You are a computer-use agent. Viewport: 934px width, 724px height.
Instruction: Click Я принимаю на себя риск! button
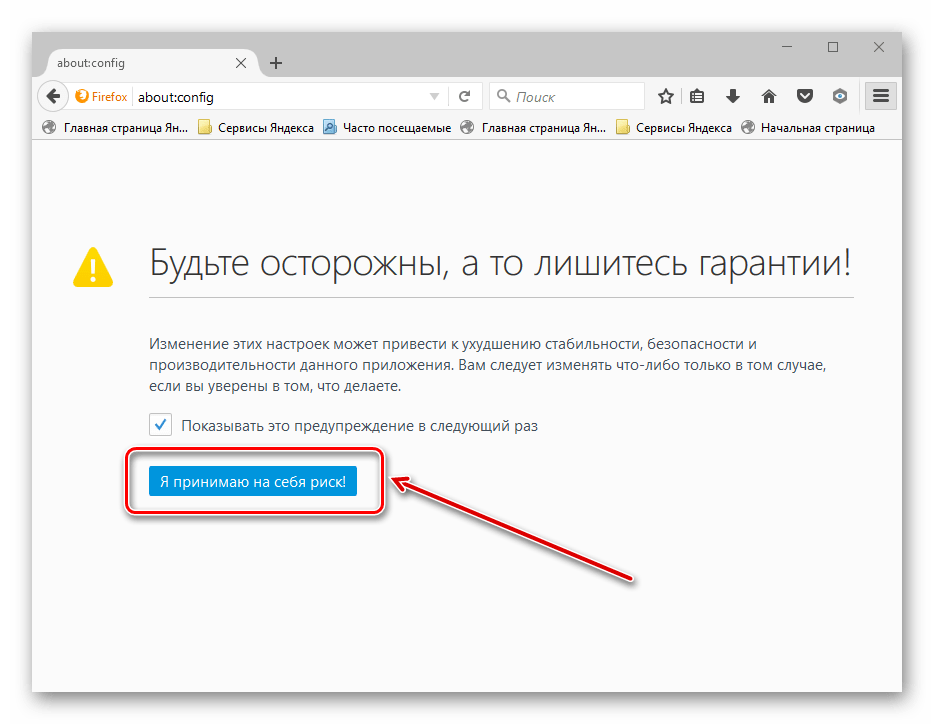[x=253, y=481]
